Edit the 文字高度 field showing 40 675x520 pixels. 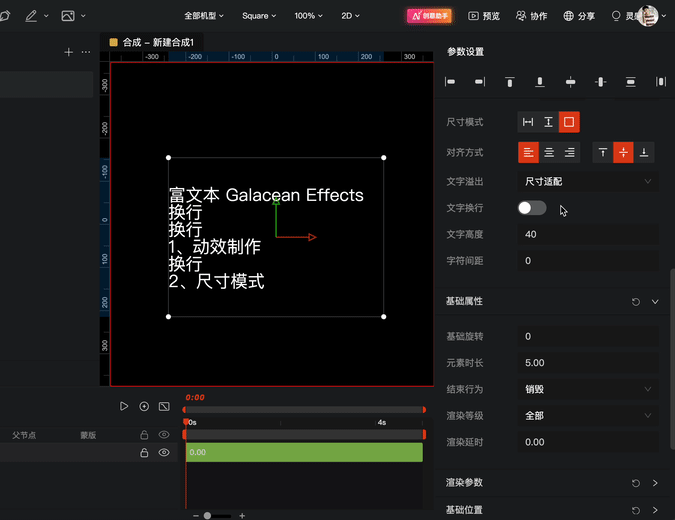(x=588, y=235)
